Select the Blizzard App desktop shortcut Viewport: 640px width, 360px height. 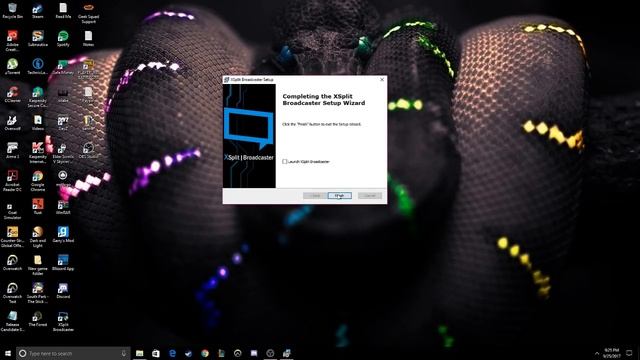coord(63,262)
